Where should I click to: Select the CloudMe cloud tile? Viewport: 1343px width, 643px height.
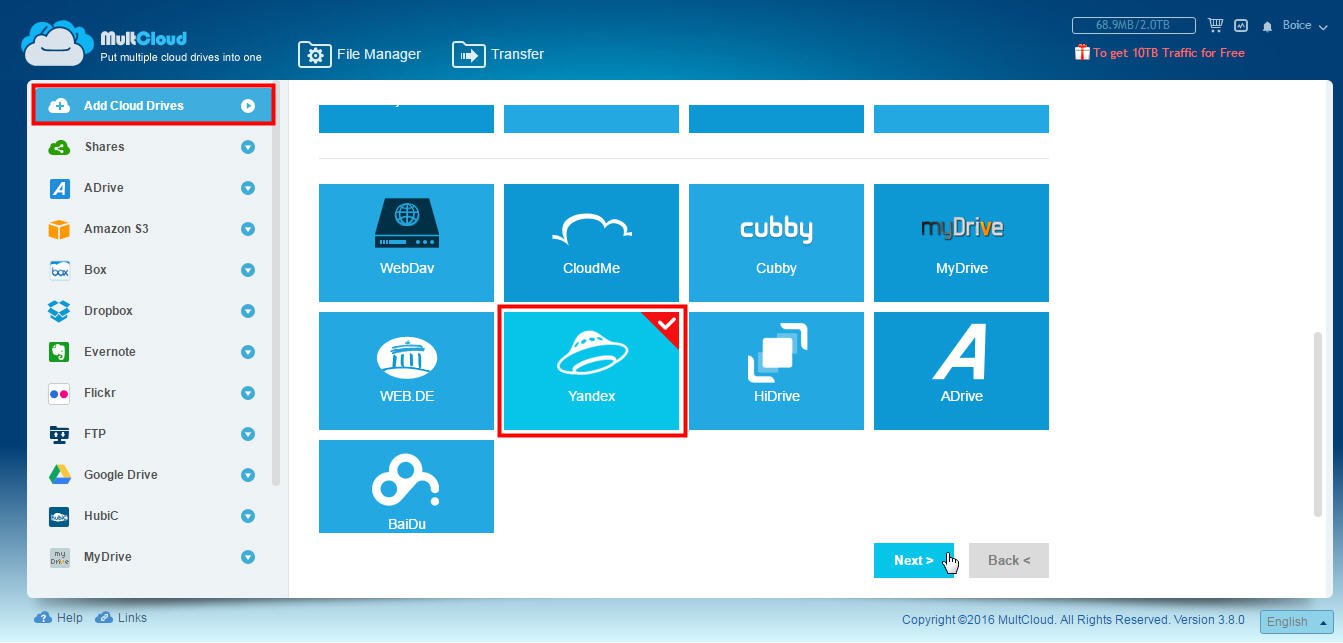591,243
